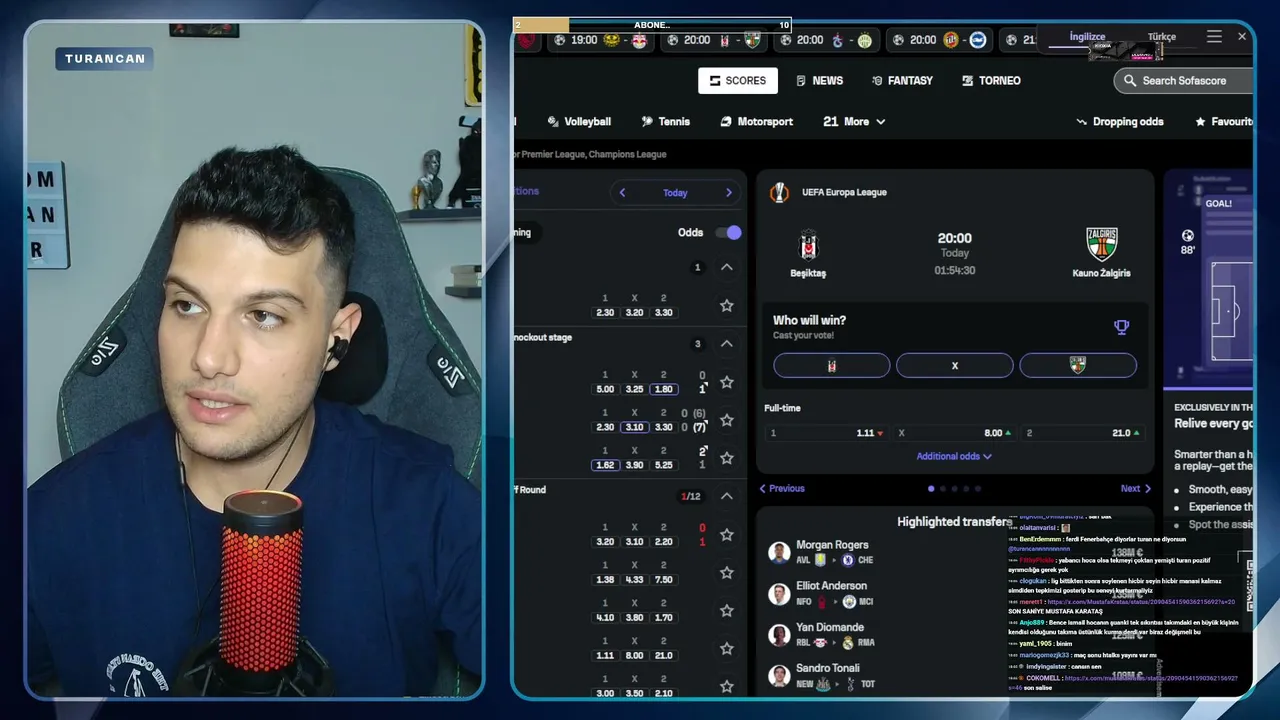The image size is (1280, 720).
Task: Select the fourth carousel dot
Action: coord(966,489)
